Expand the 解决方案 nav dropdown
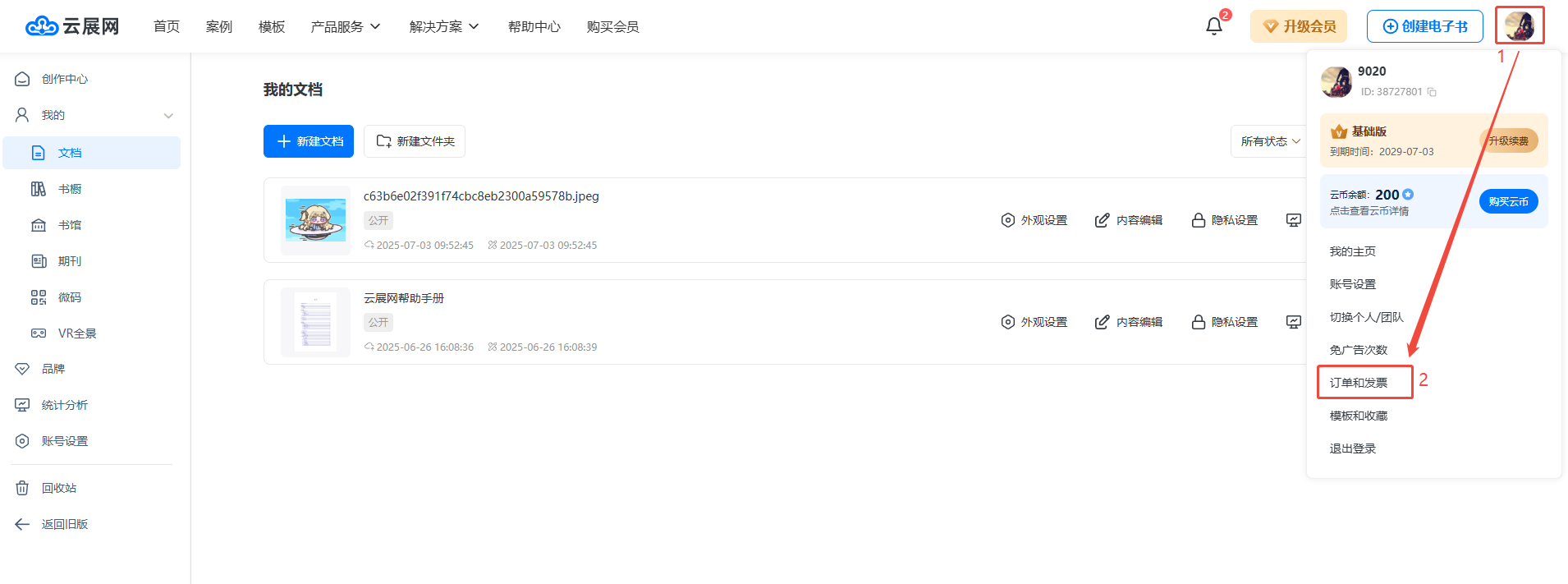This screenshot has height=584, width=1568. 444,27
